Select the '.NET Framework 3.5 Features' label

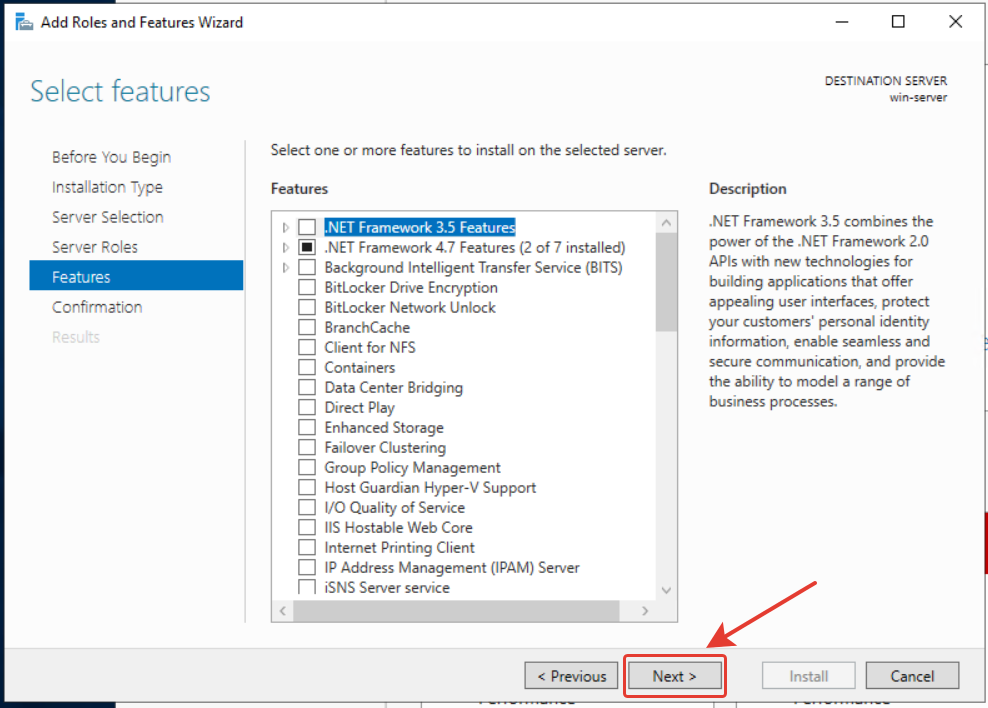(x=420, y=227)
